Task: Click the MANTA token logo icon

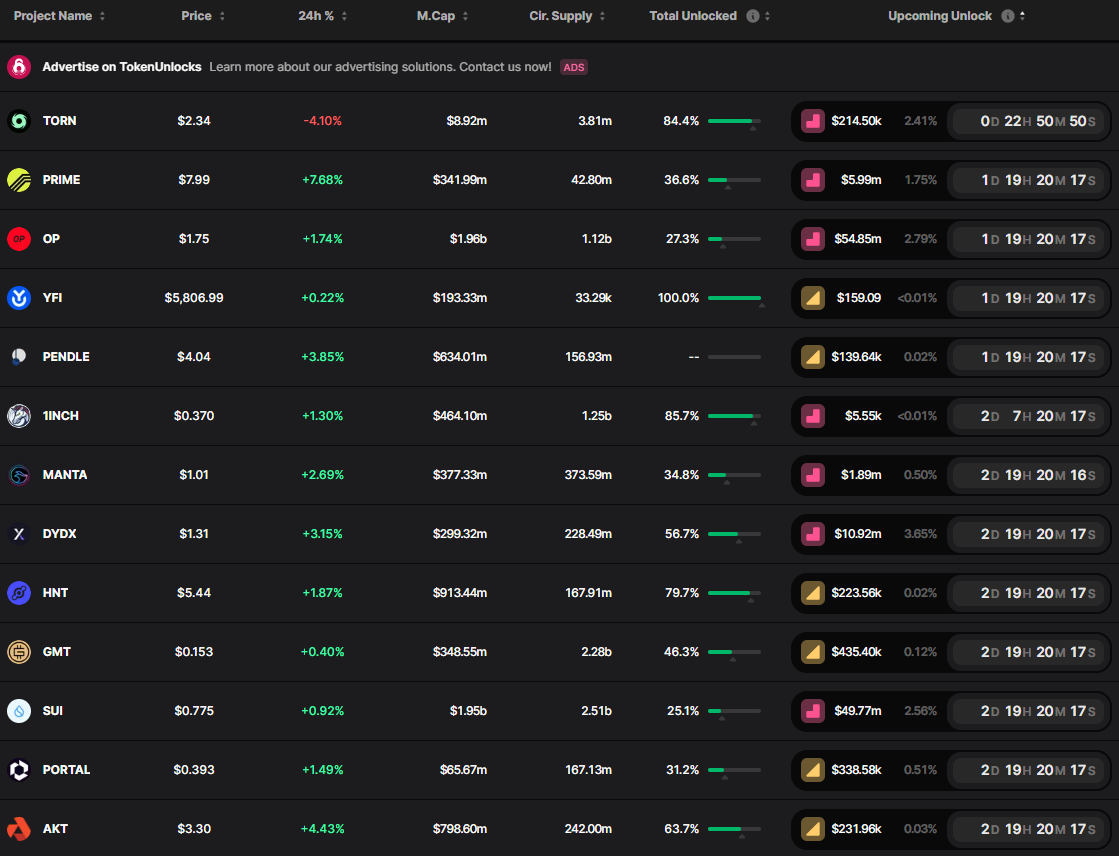Action: coord(19,475)
